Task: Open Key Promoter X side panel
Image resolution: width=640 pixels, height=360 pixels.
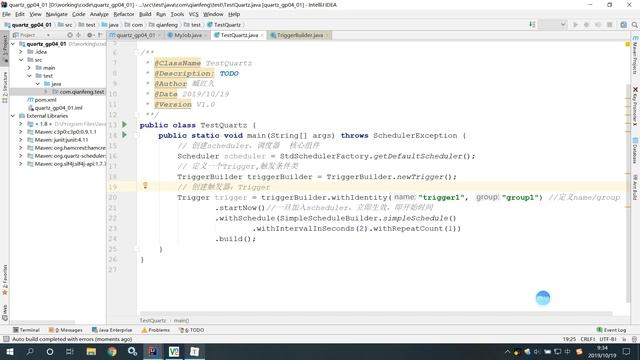Action: (x=635, y=106)
